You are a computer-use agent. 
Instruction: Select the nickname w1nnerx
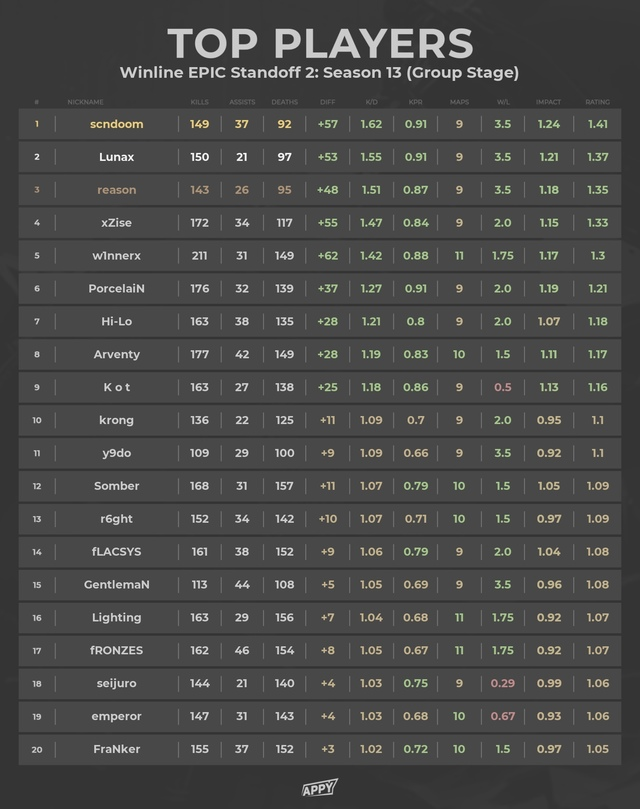117,256
